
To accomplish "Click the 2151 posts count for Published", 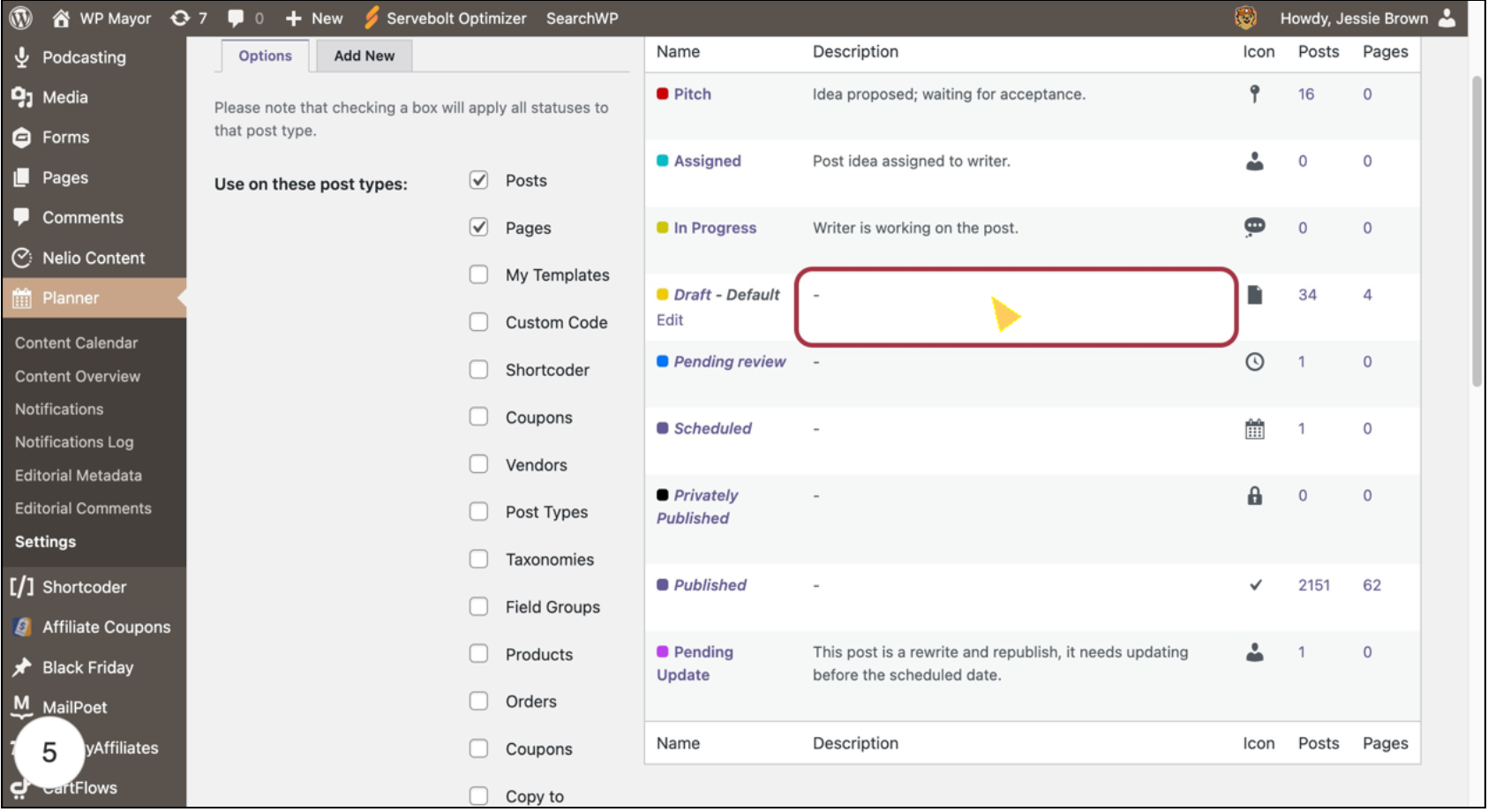I will (1313, 585).
